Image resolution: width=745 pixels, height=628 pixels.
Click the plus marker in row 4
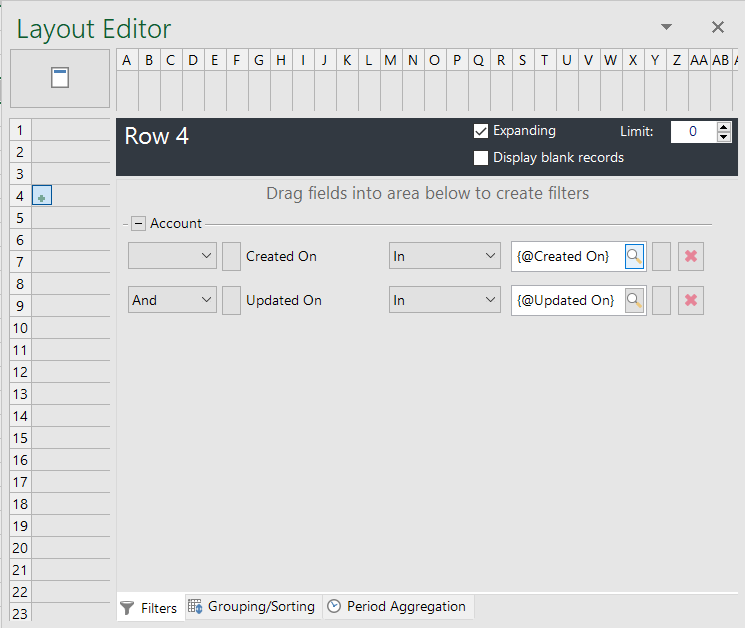click(41, 197)
